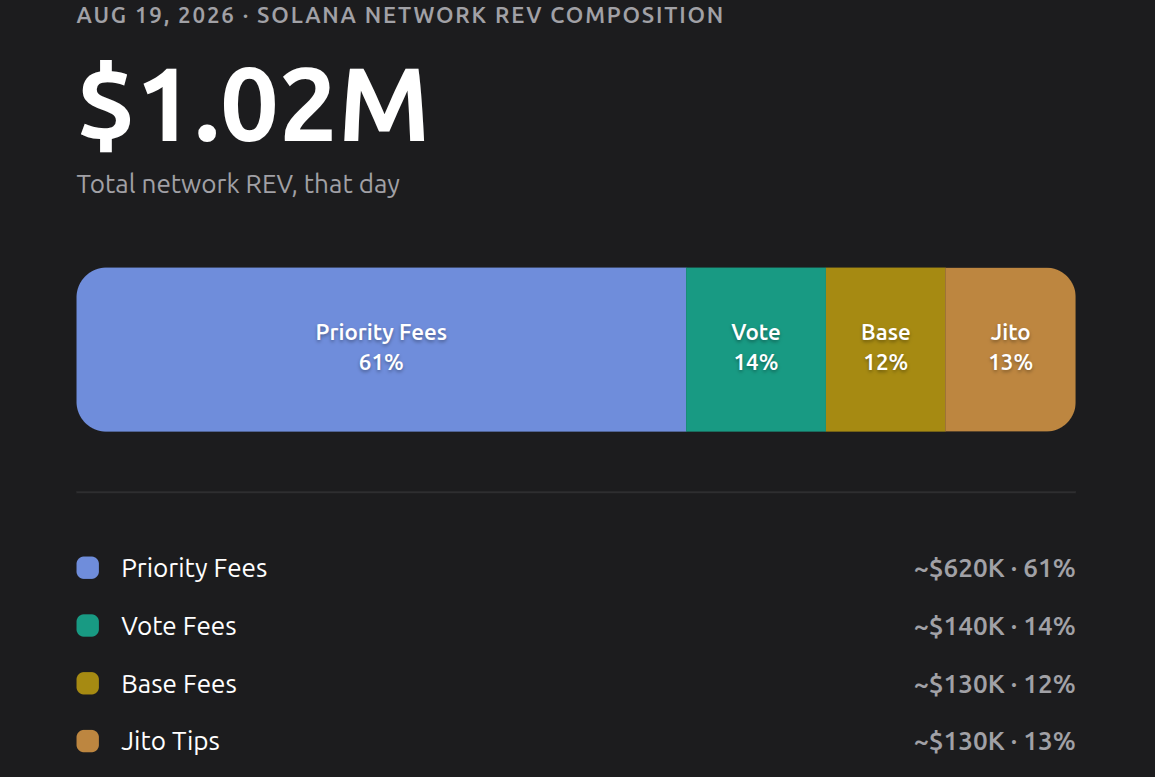Click the 'Vote Fees' legend label
This screenshot has height=777, width=1155.
coord(179,626)
